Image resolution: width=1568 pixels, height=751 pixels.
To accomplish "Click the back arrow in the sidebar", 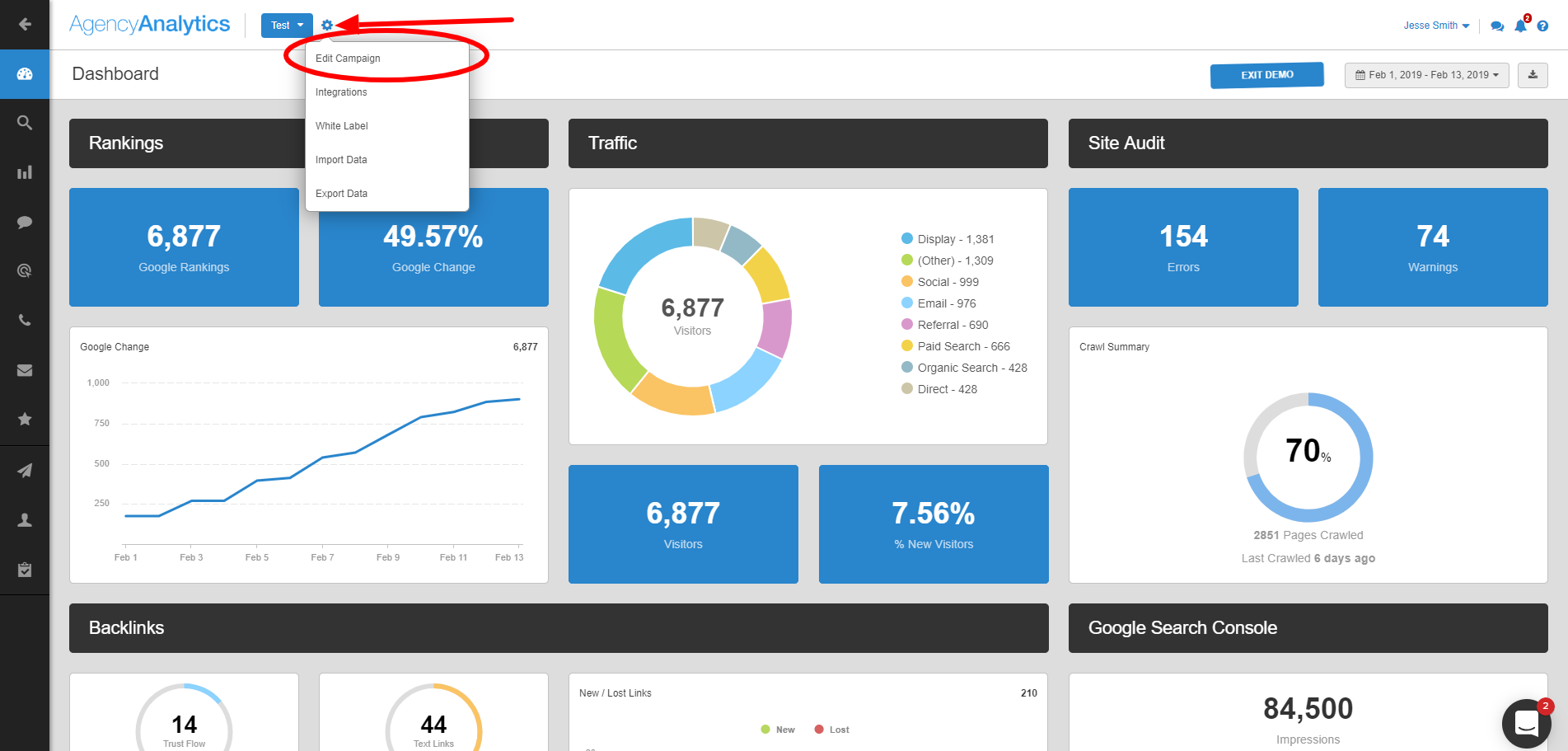I will pyautogui.click(x=25, y=25).
